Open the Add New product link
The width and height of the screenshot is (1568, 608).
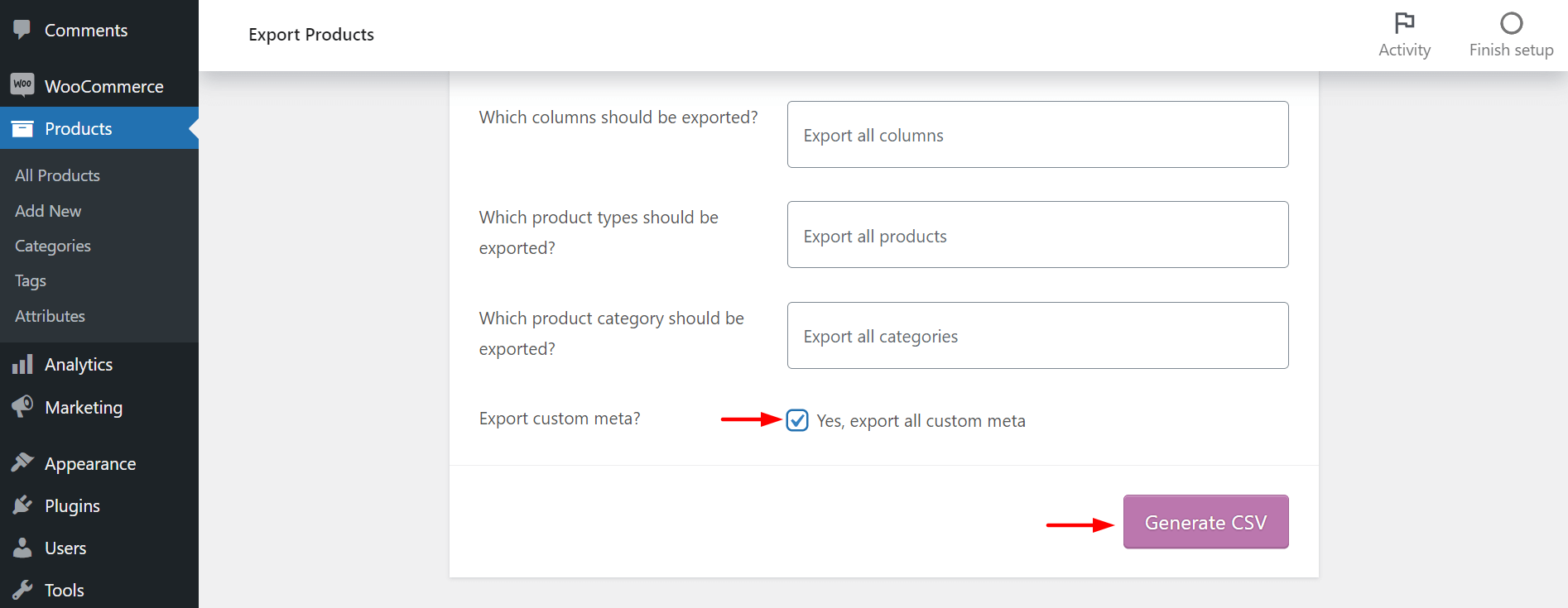[x=48, y=211]
